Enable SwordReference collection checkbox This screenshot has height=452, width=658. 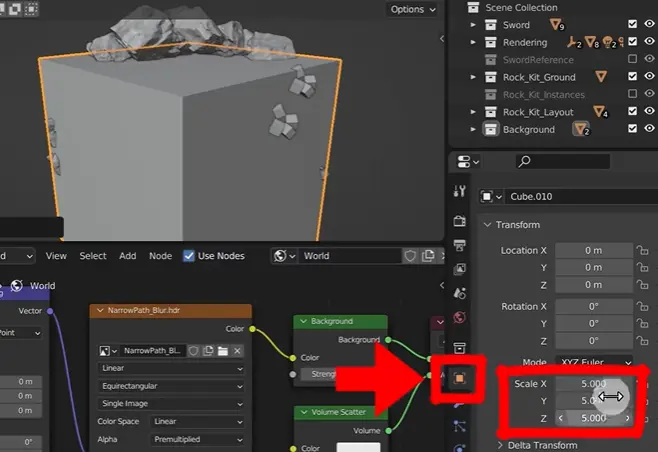click(632, 59)
